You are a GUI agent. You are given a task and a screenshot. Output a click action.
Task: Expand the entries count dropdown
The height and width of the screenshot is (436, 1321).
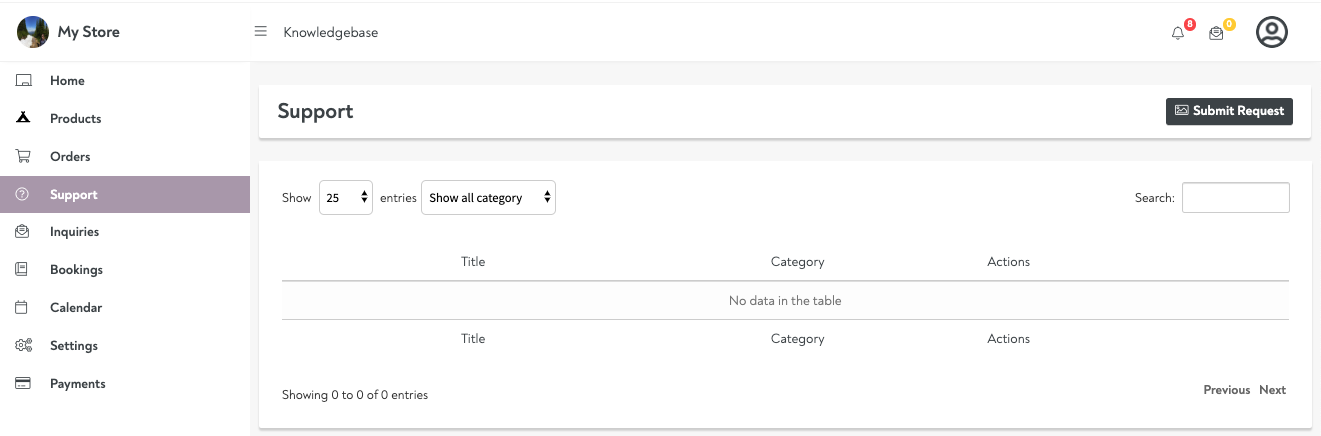[x=346, y=198]
